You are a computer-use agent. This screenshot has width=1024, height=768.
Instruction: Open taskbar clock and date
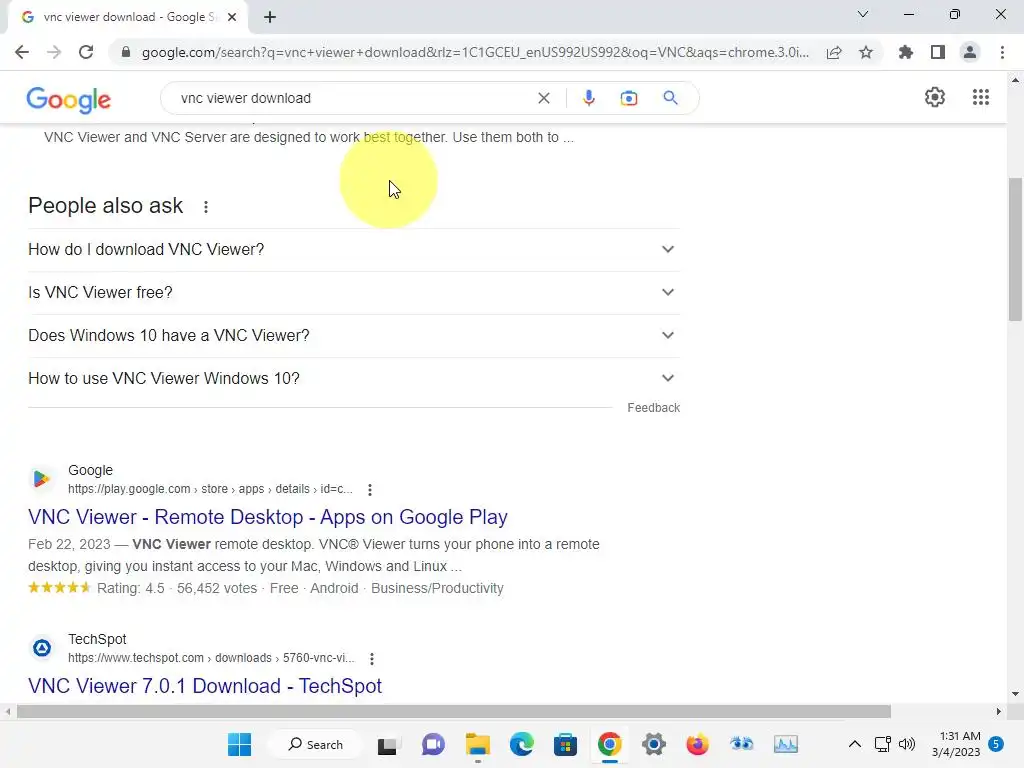click(x=956, y=744)
